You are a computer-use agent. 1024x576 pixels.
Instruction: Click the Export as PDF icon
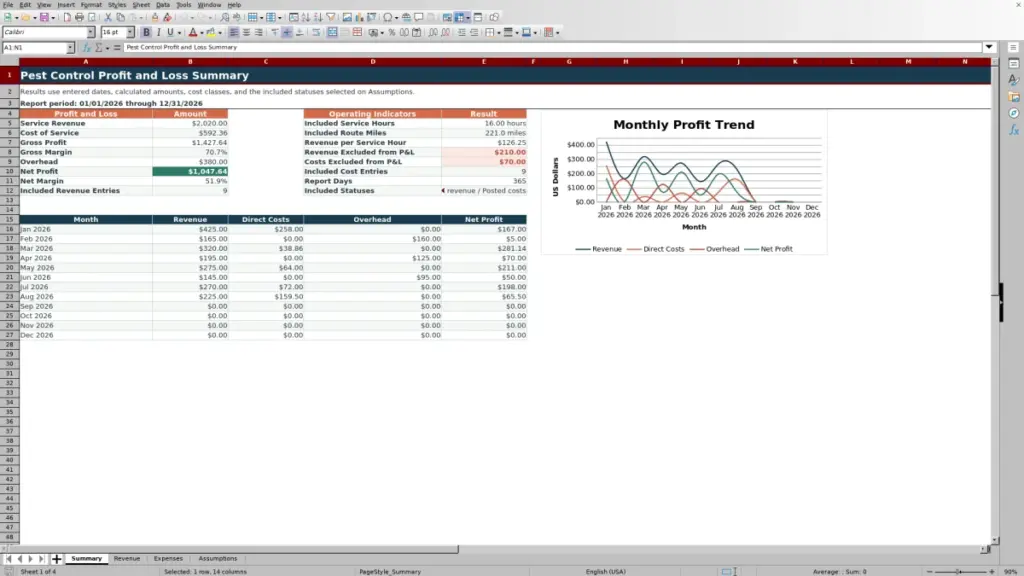pos(67,18)
